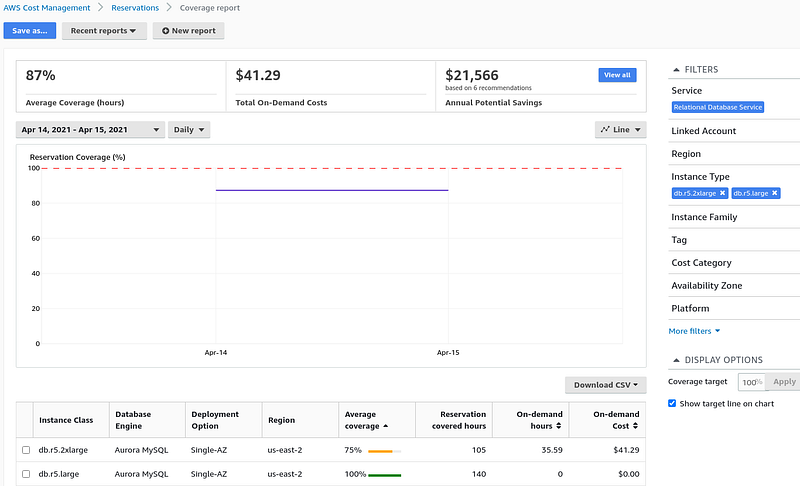Change the Line chart type dropdown
The height and width of the screenshot is (486, 800).
pos(620,130)
